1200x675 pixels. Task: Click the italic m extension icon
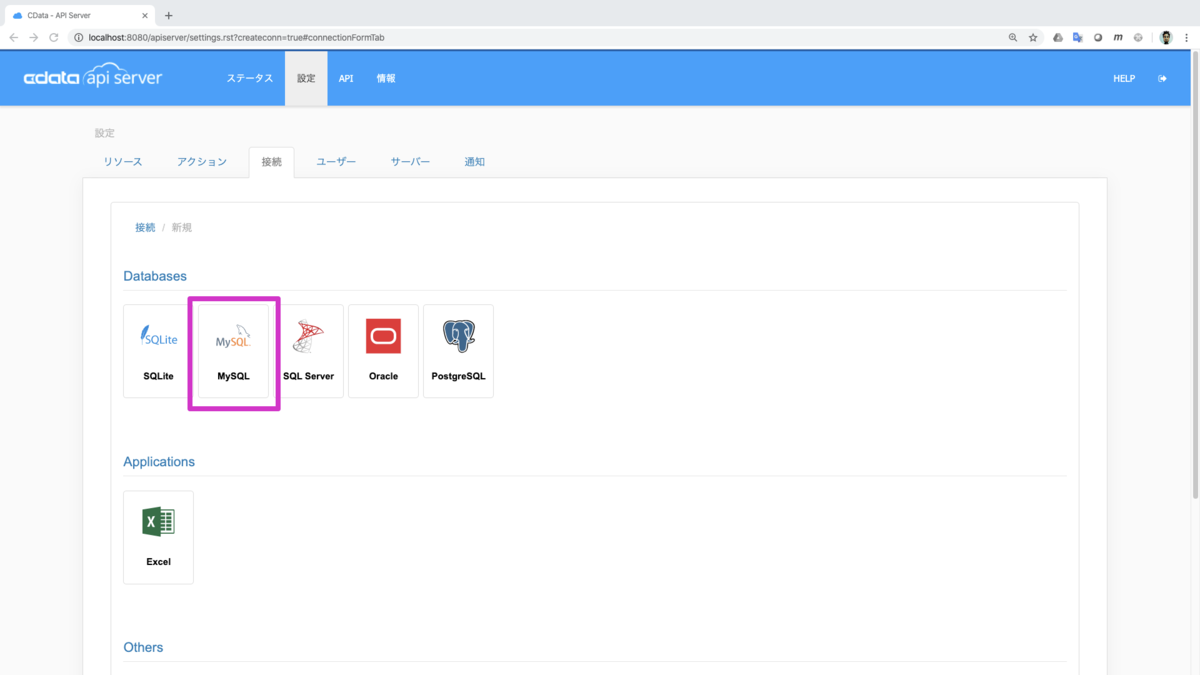1118,37
